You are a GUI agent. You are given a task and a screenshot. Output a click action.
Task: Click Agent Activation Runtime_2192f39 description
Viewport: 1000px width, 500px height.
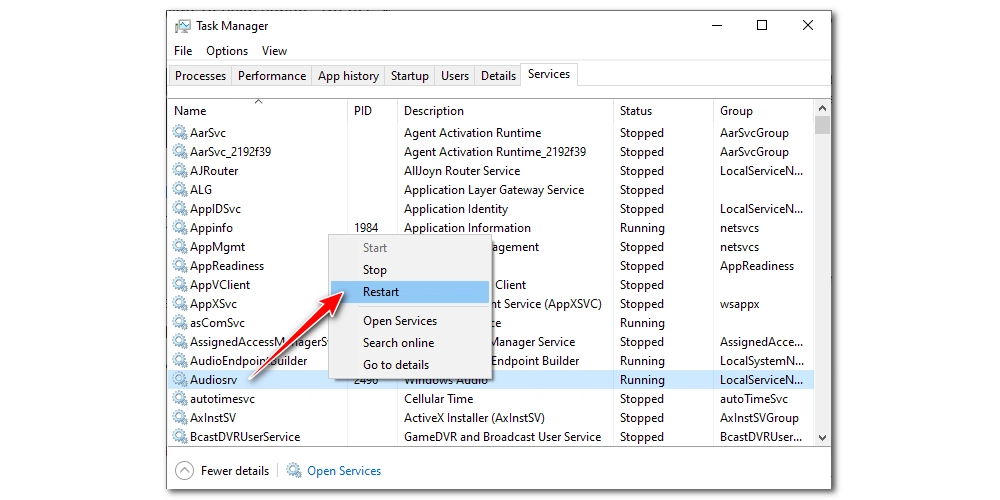[x=495, y=152]
